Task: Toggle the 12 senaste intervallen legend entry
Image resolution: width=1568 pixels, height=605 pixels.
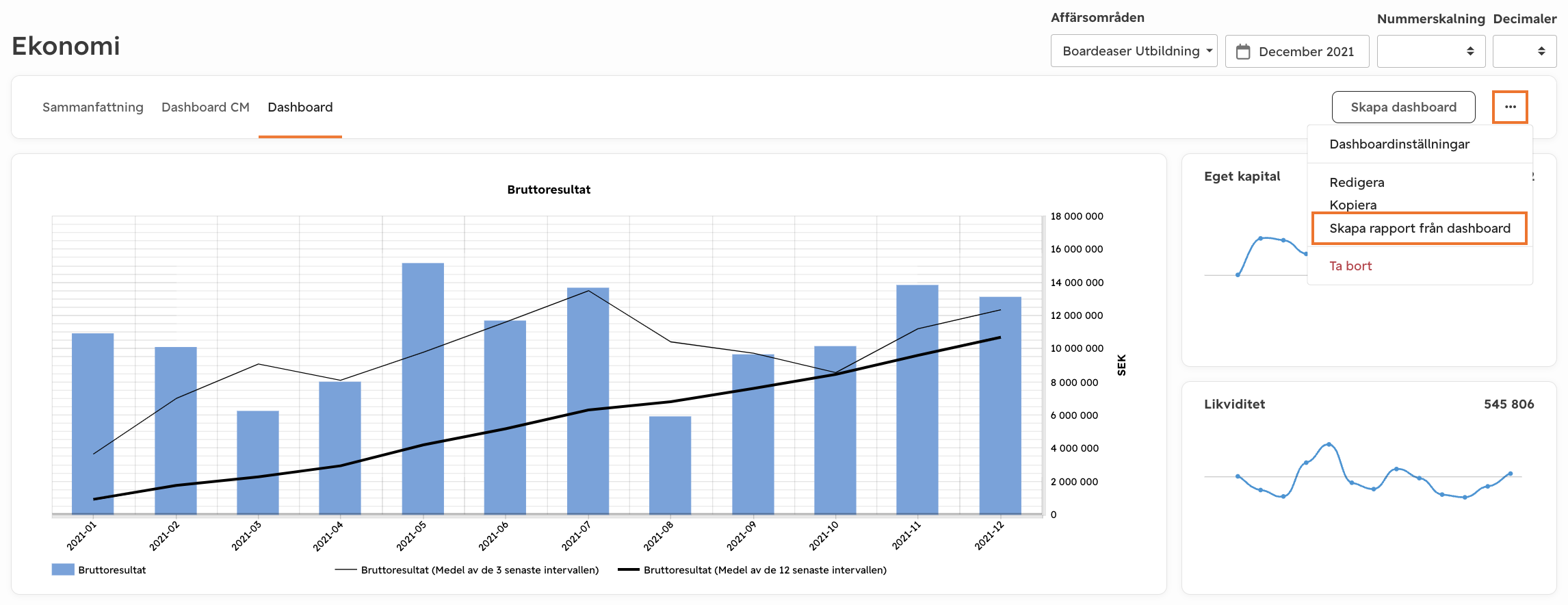Action: (752, 569)
